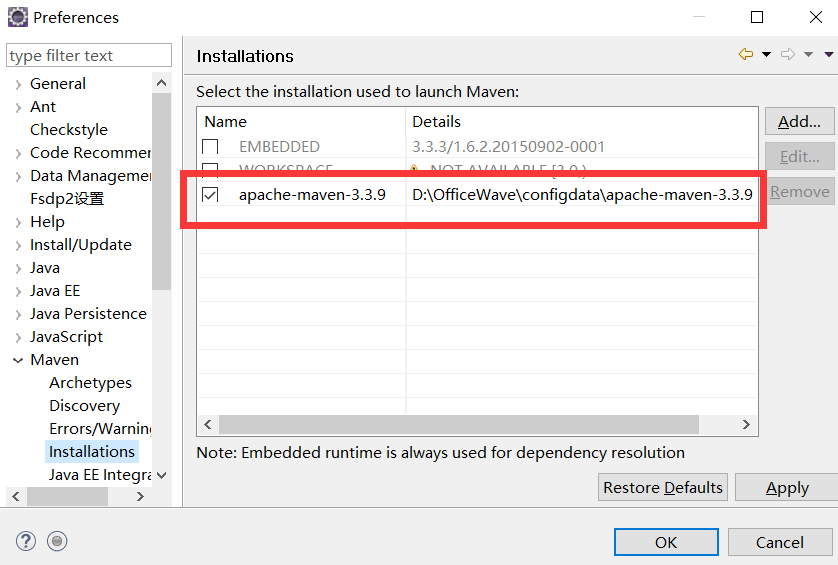Click the Apply button
Screen dimensions: 838x565
[787, 487]
